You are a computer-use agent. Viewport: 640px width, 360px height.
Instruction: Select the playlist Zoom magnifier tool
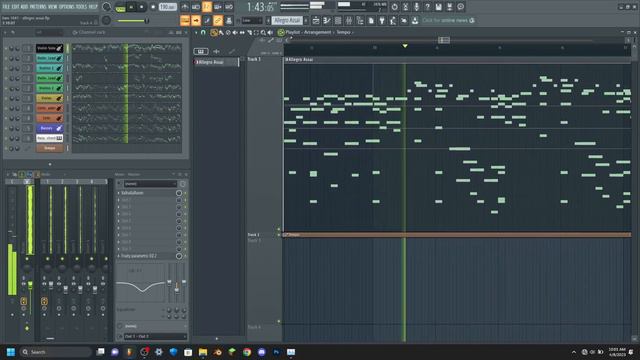tap(263, 32)
